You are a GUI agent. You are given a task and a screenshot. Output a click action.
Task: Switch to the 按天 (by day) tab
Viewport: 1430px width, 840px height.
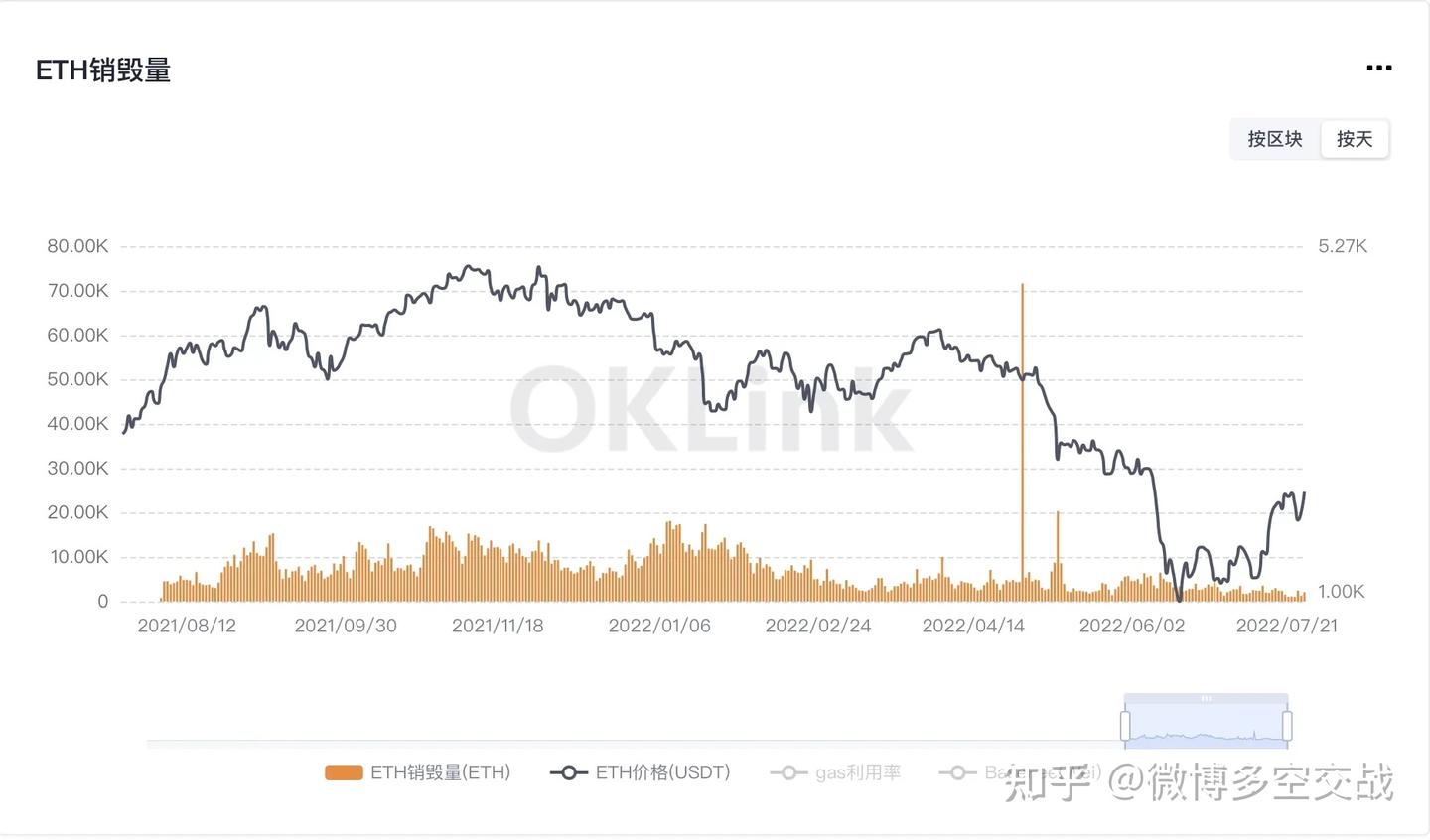(x=1355, y=139)
